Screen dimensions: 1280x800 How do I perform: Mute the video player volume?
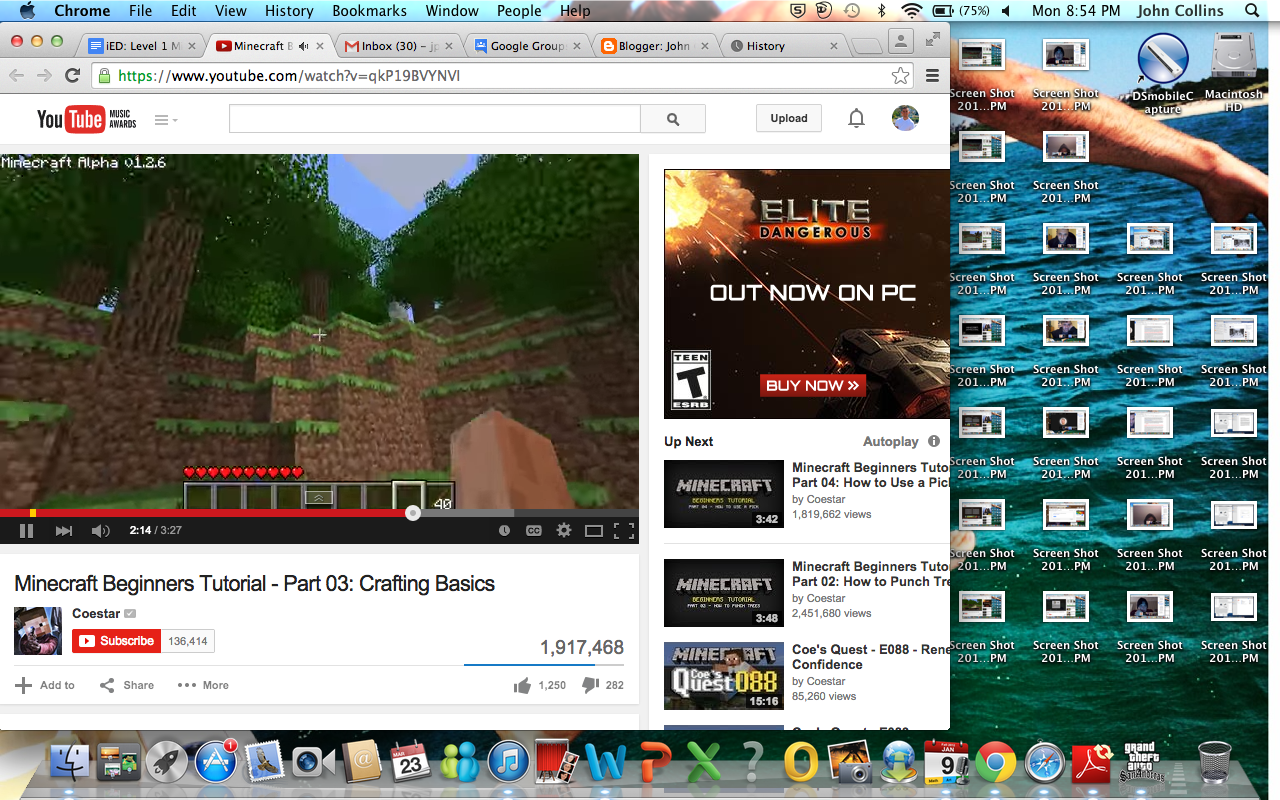[101, 531]
